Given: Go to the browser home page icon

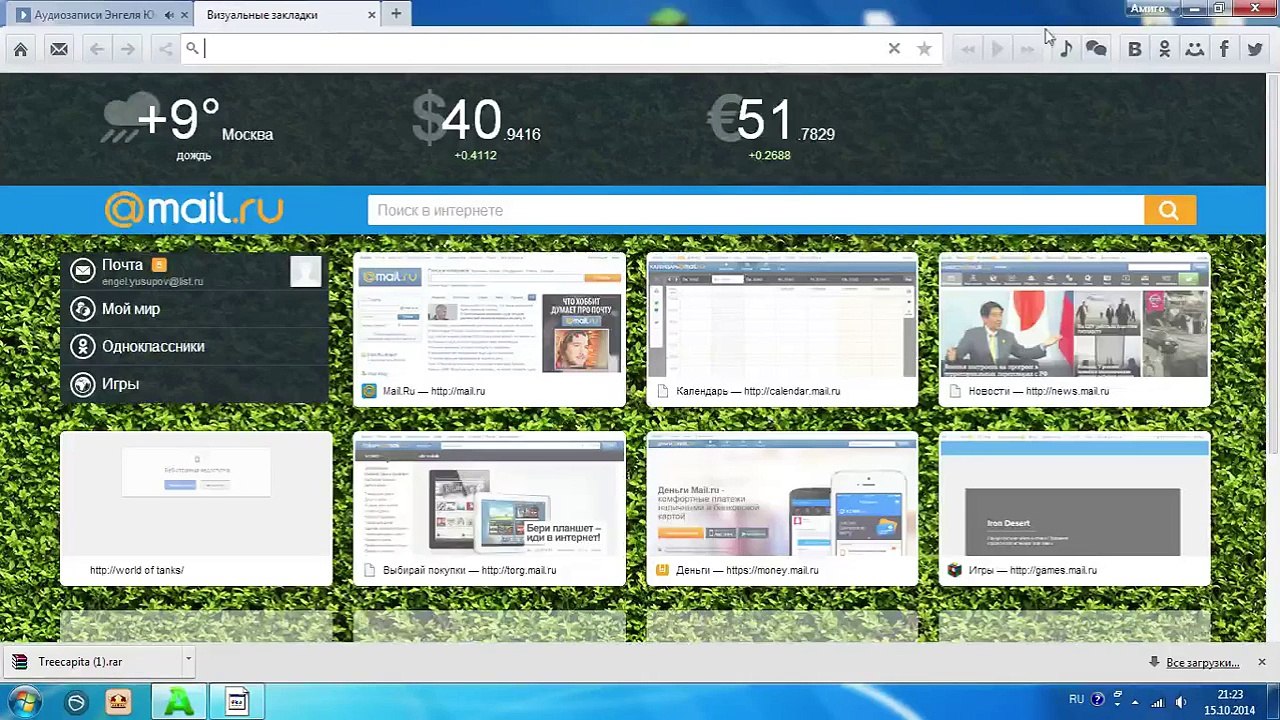Looking at the screenshot, I should pos(20,49).
